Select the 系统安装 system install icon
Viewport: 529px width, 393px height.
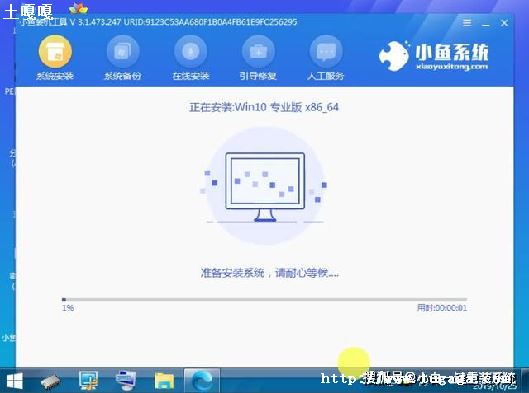(55, 52)
